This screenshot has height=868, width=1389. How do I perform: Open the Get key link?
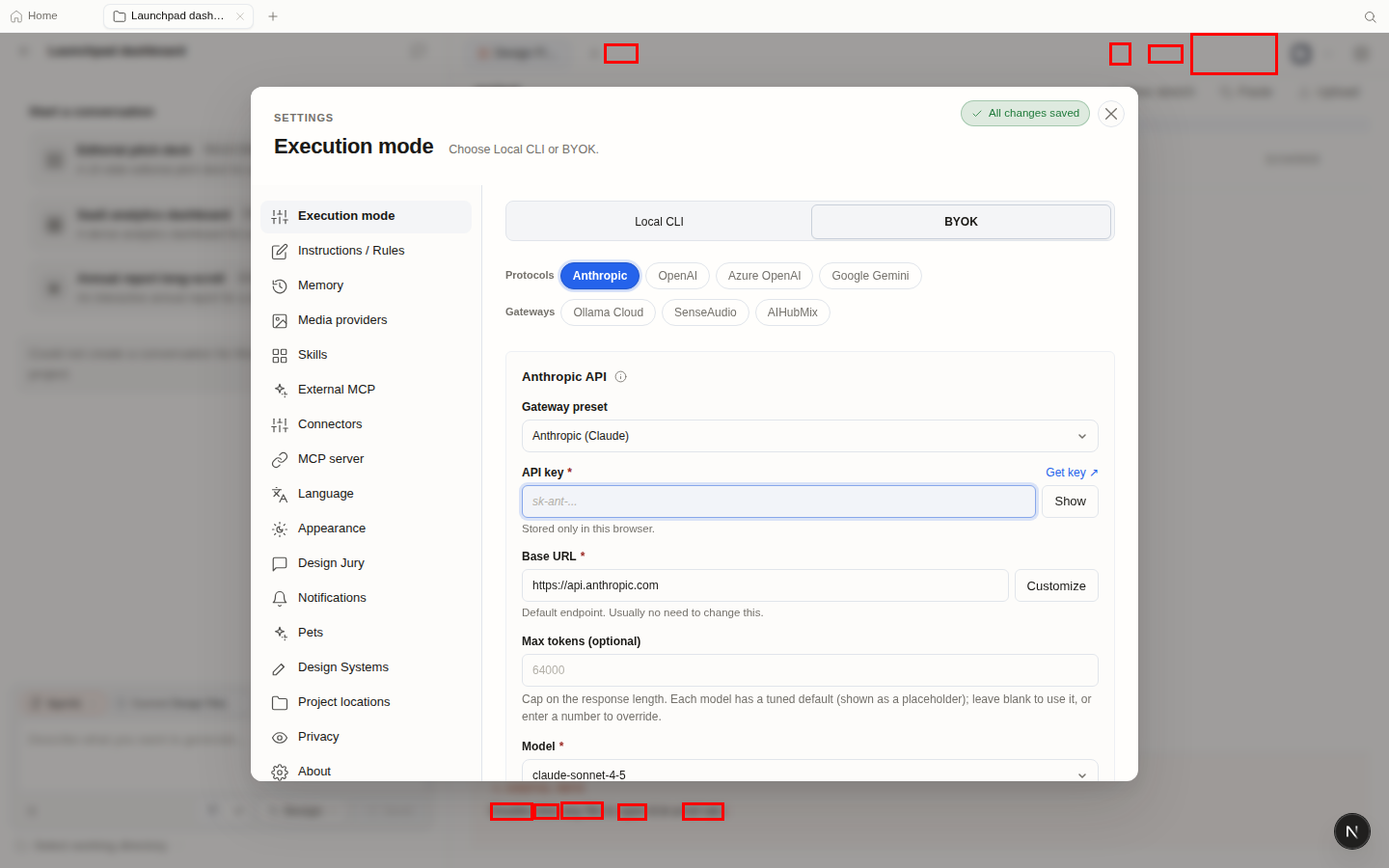click(x=1072, y=473)
